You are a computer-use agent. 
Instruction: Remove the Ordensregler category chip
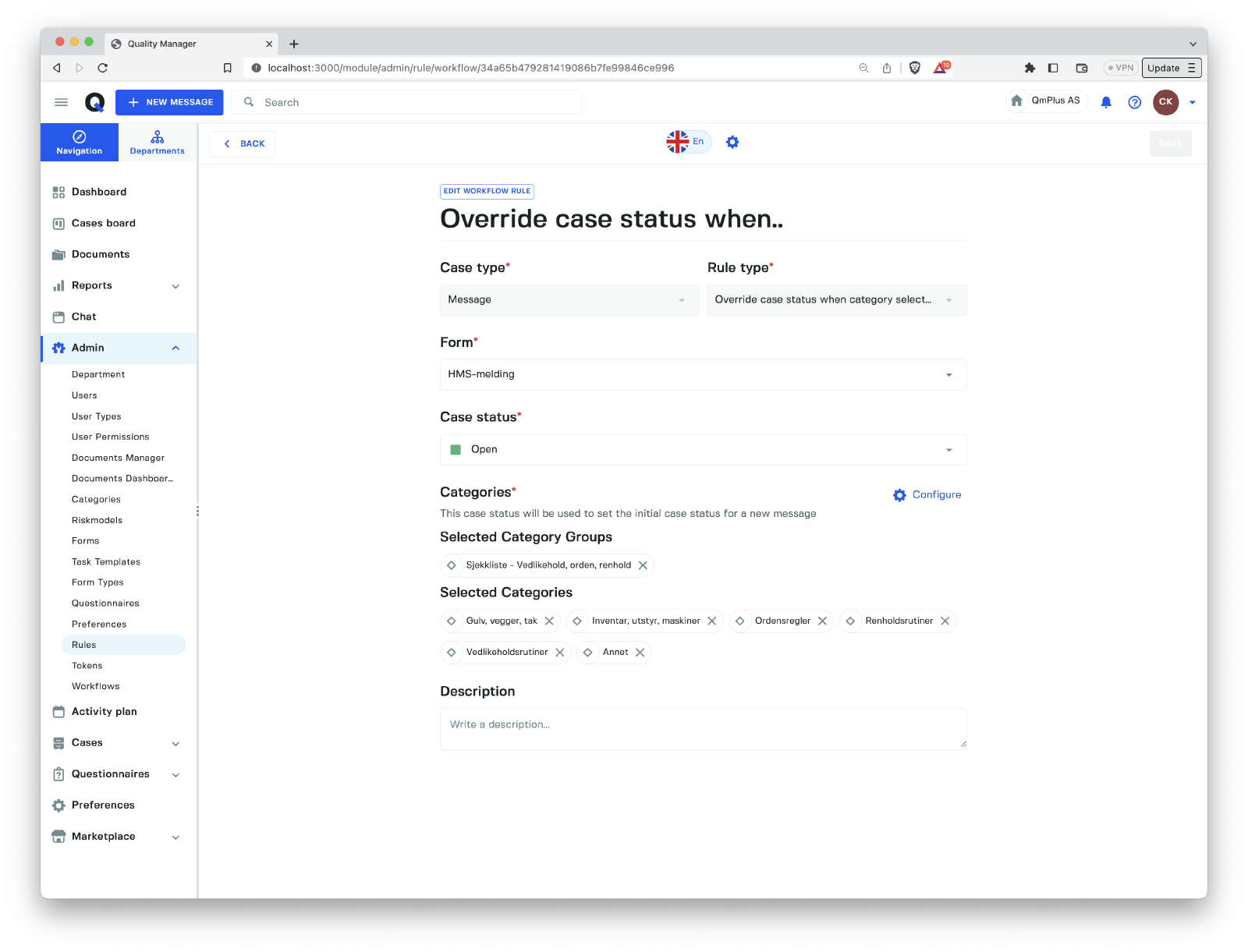tap(822, 621)
